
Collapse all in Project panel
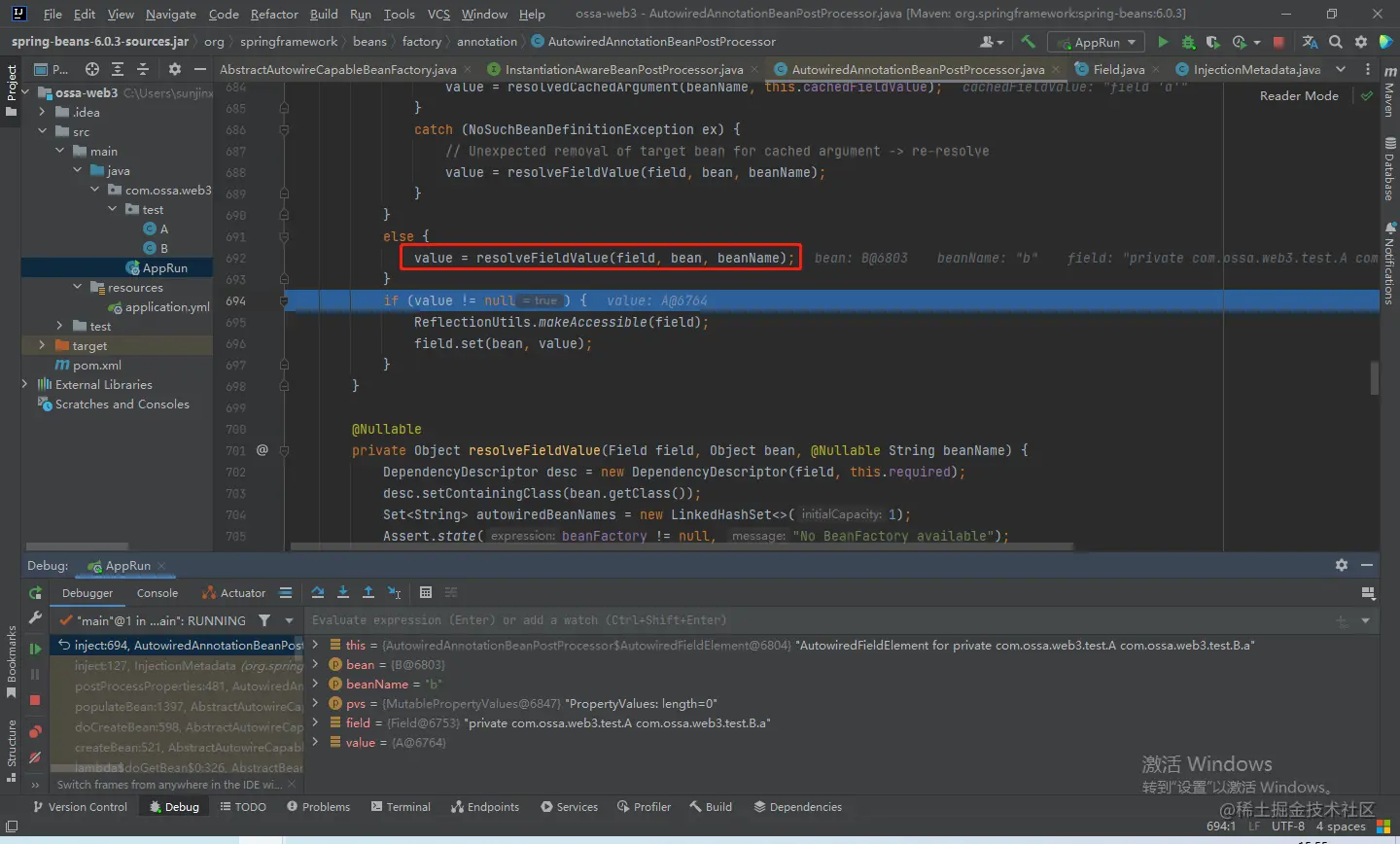[x=143, y=69]
